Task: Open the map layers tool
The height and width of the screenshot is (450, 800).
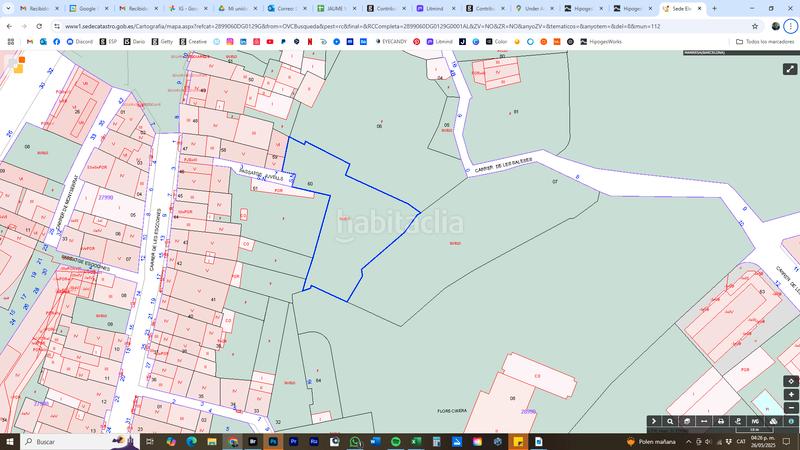Action: click(x=774, y=422)
